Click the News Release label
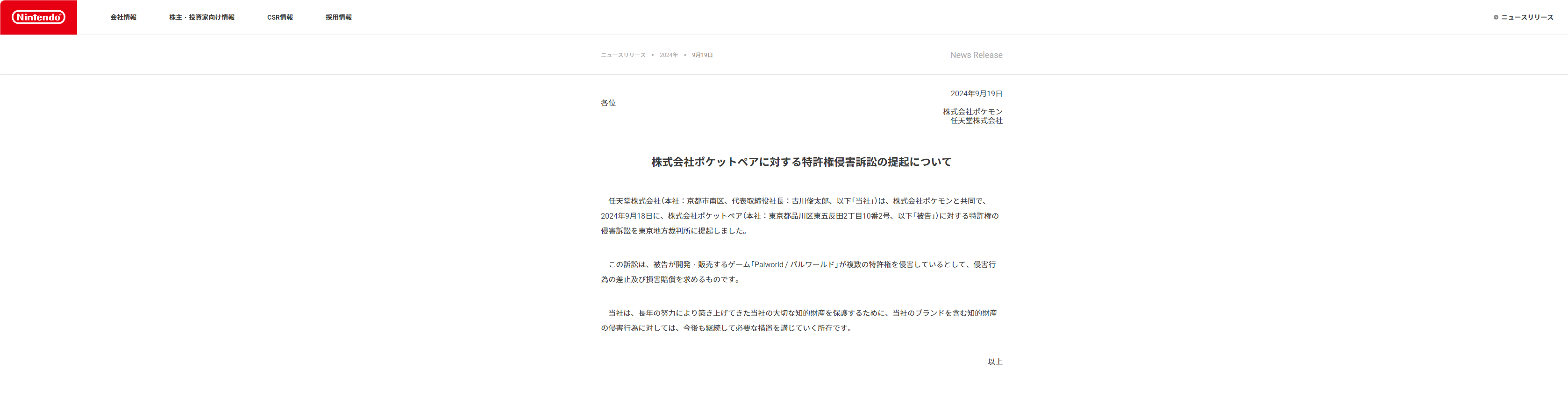This screenshot has height=398, width=1568. [x=976, y=56]
